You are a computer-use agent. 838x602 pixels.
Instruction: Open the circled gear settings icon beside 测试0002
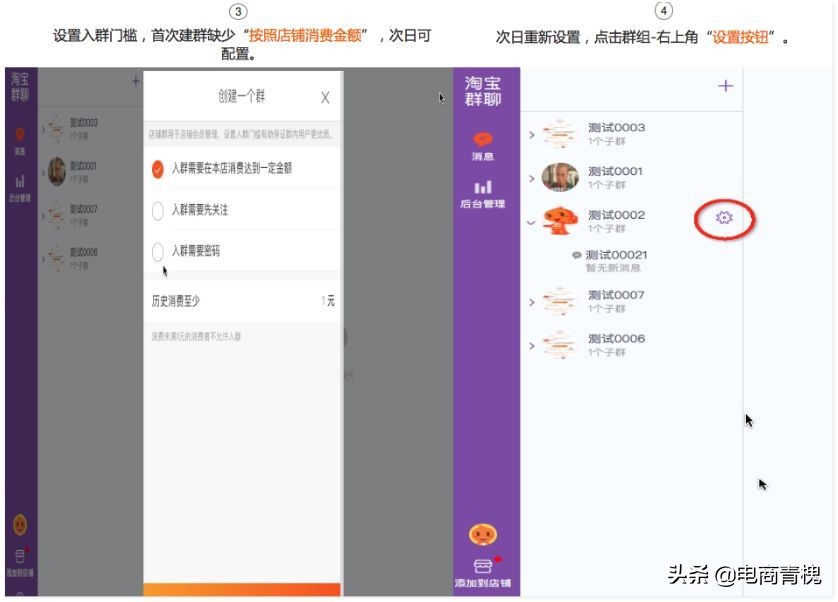point(725,218)
